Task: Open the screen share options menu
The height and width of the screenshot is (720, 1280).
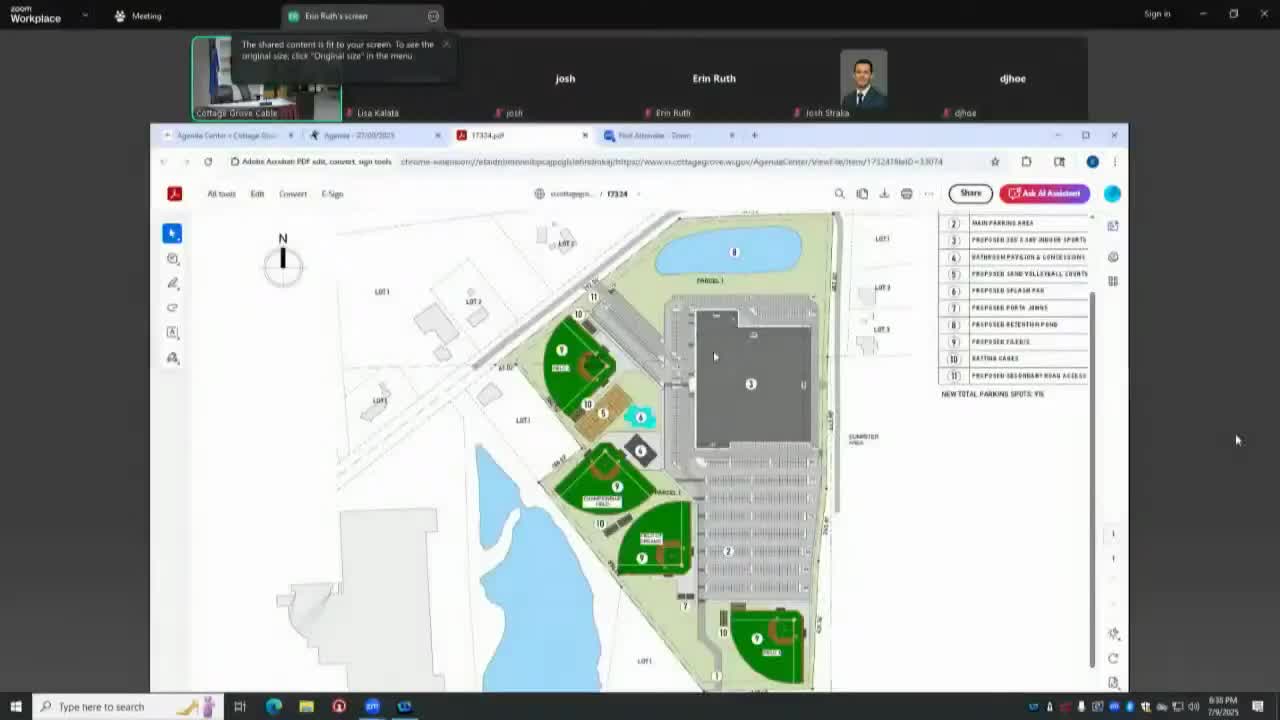Action: pyautogui.click(x=433, y=16)
